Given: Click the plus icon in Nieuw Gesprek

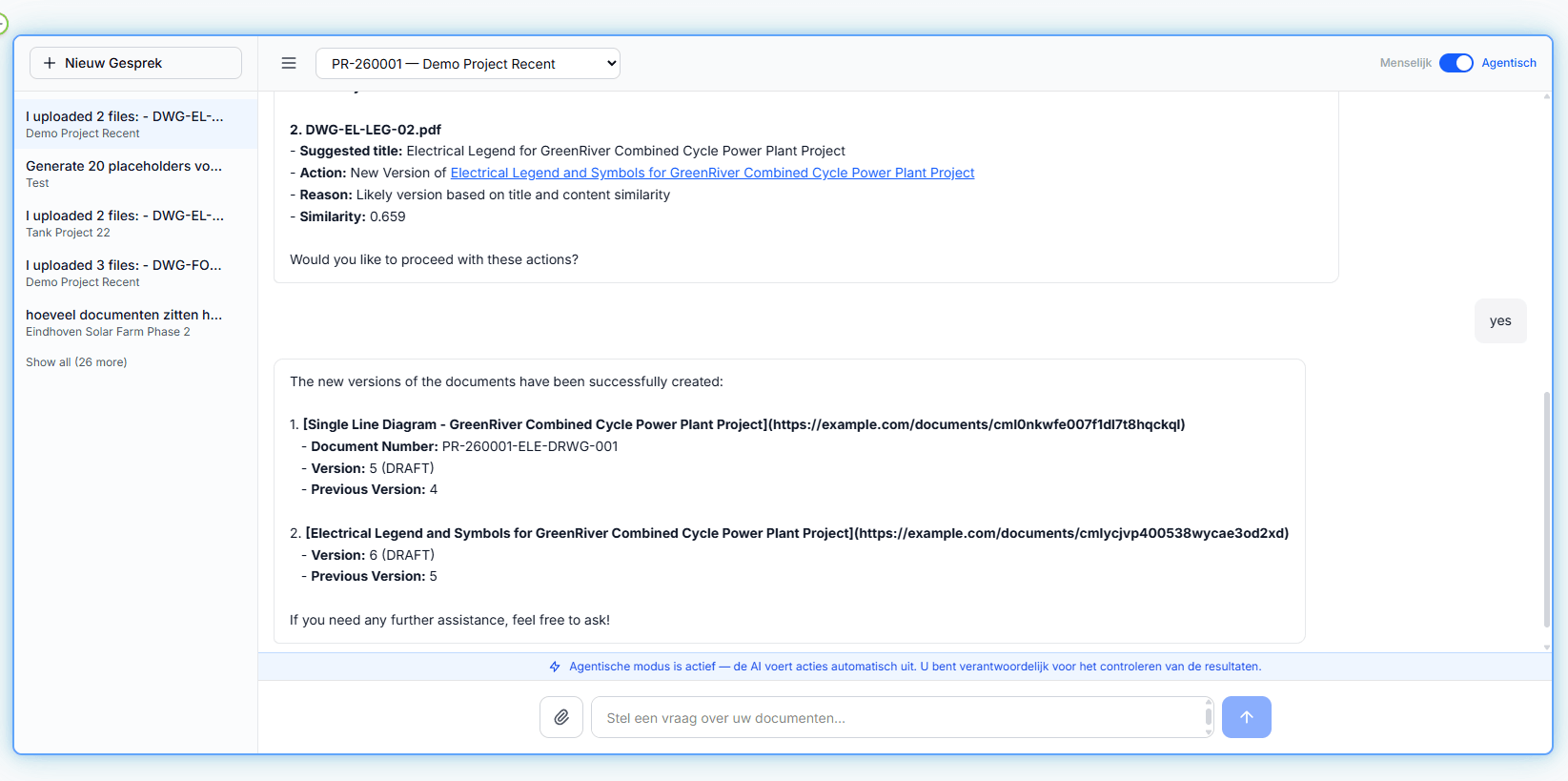Looking at the screenshot, I should (x=50, y=63).
